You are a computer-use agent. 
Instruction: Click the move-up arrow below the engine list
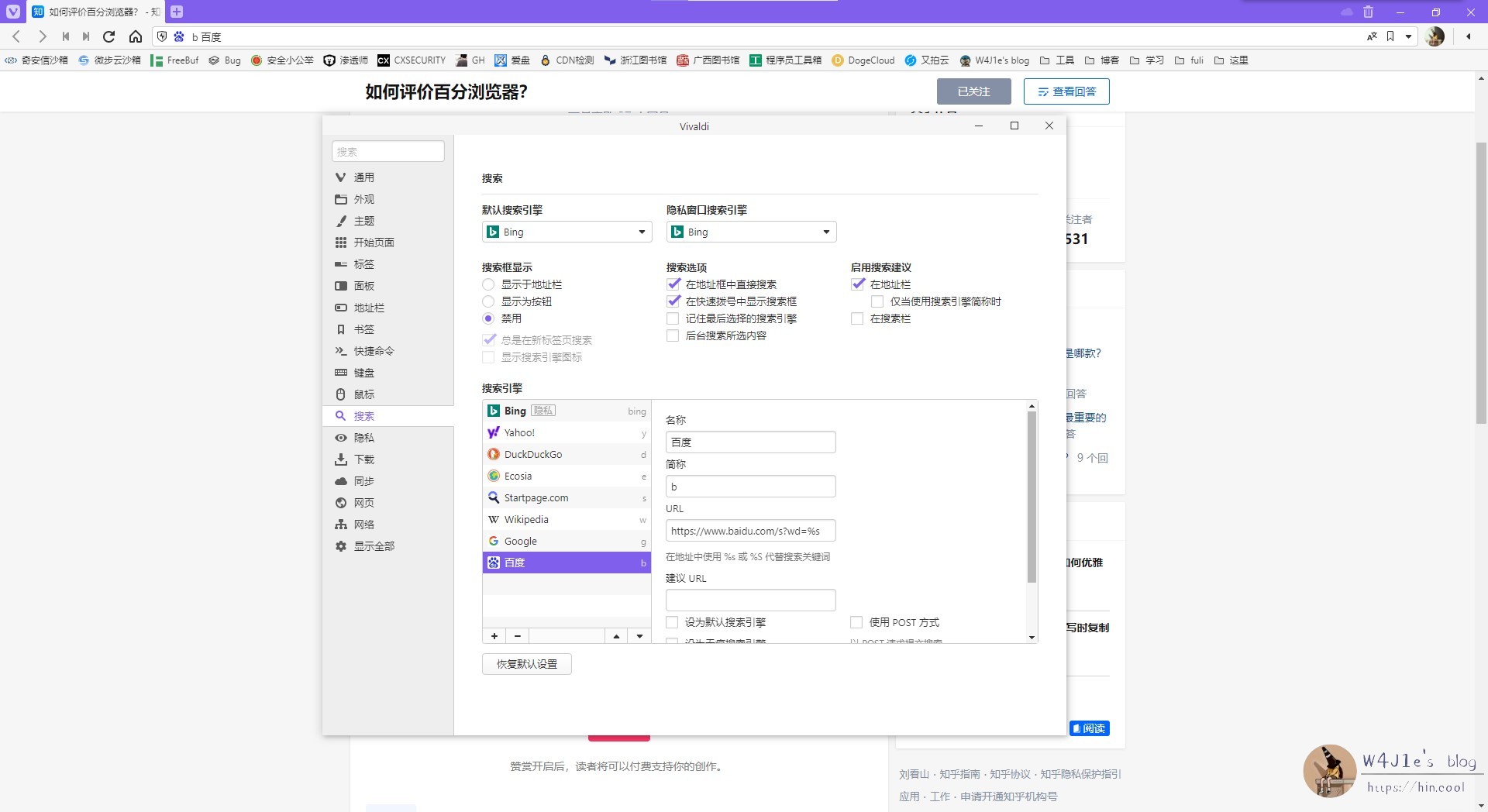coord(616,635)
